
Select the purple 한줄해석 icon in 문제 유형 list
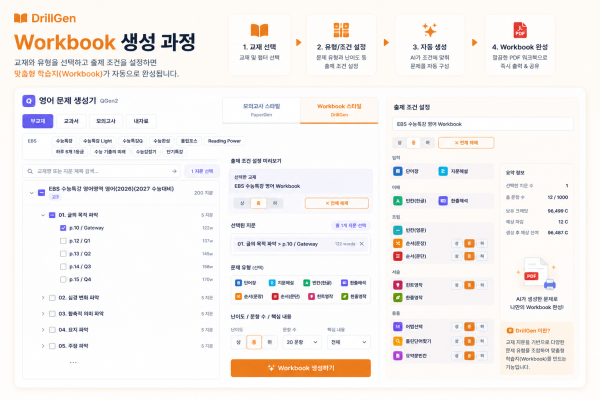344,282
